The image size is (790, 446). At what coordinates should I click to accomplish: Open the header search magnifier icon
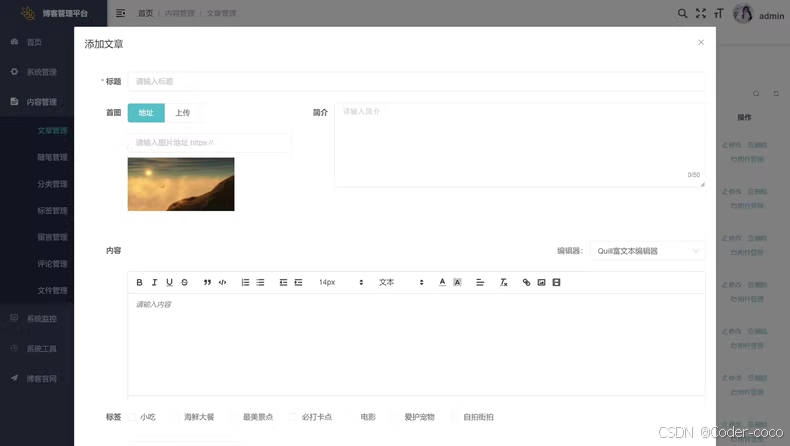(682, 14)
